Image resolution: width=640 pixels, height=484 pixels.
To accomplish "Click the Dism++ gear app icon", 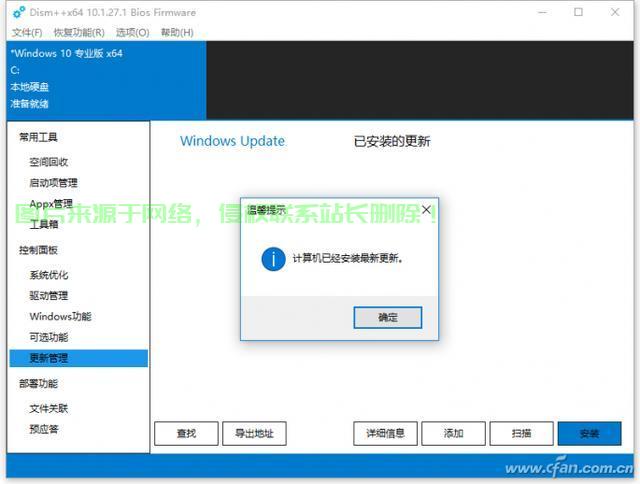I will (19, 13).
